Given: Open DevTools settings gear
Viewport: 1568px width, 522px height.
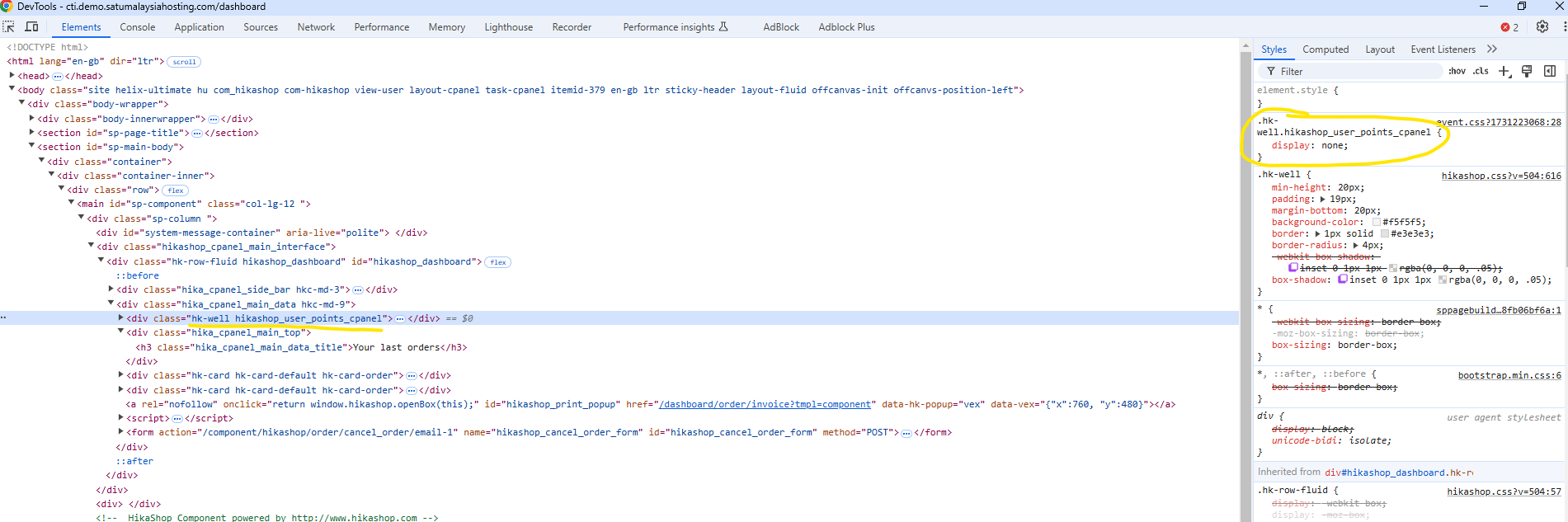Looking at the screenshot, I should pyautogui.click(x=1542, y=27).
